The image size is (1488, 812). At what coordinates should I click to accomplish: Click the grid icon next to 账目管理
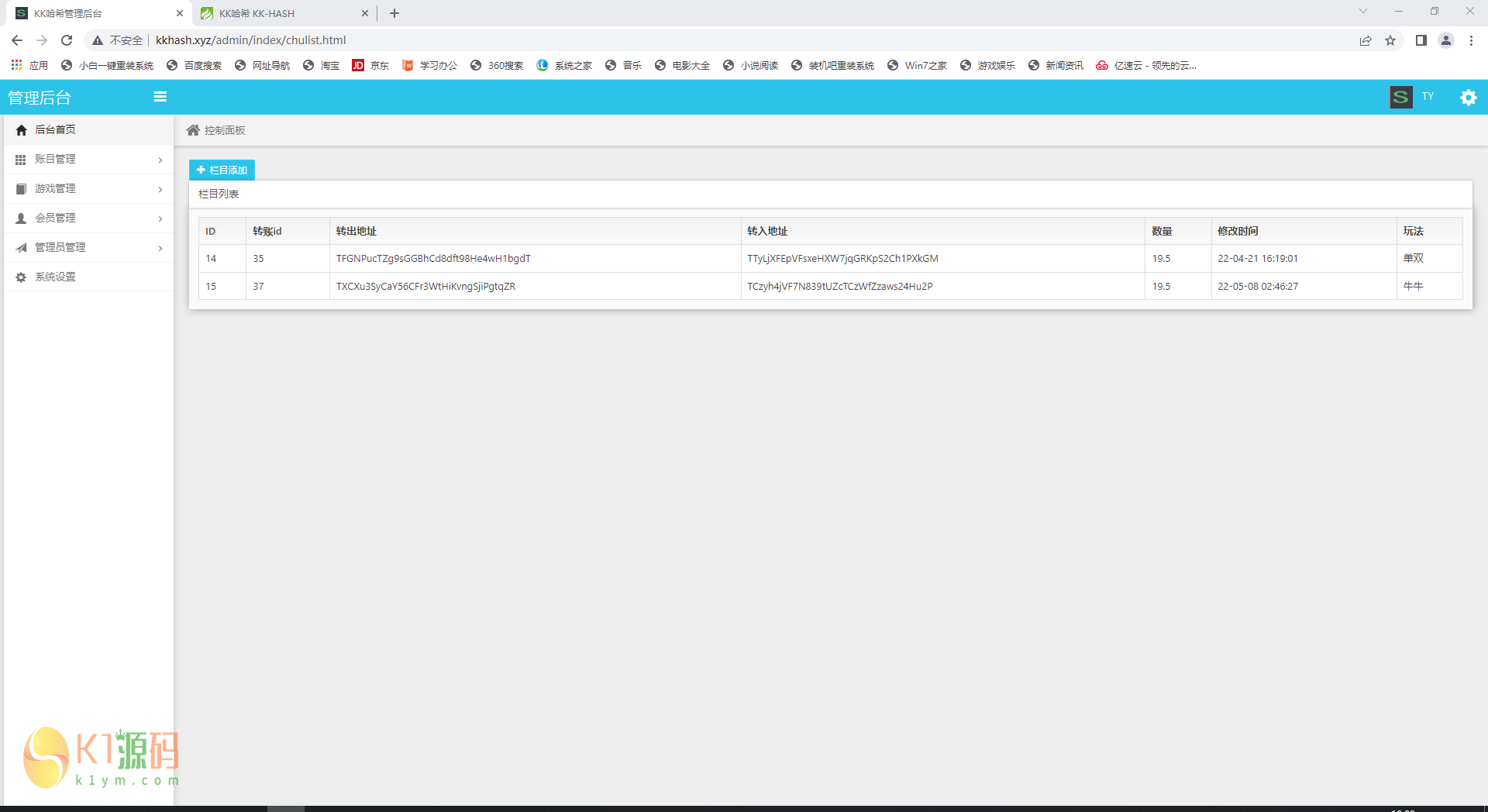[21, 160]
